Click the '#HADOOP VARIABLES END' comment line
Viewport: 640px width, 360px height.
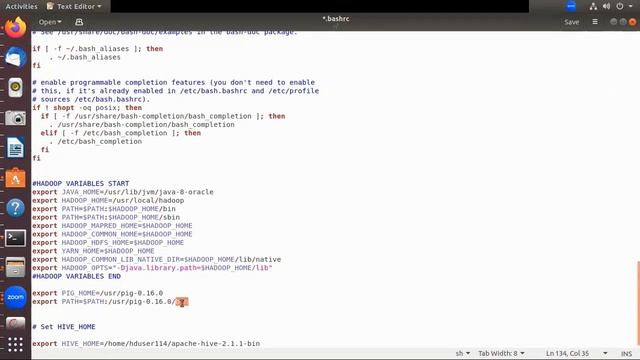click(x=77, y=276)
